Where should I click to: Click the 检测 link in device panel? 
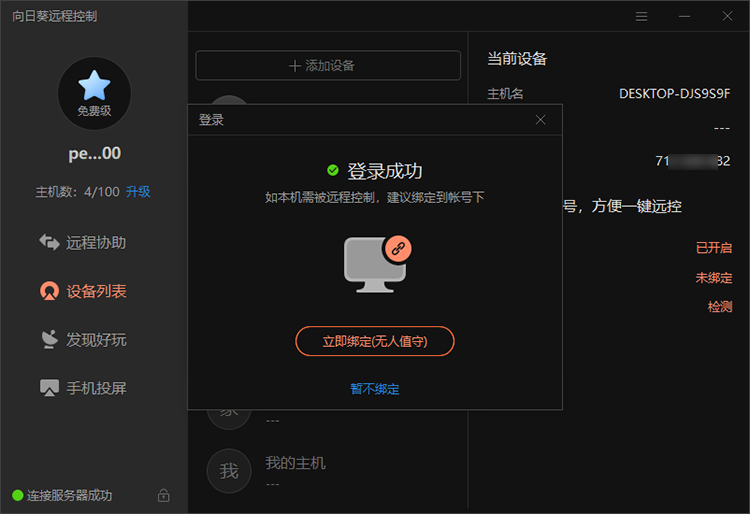(x=720, y=306)
